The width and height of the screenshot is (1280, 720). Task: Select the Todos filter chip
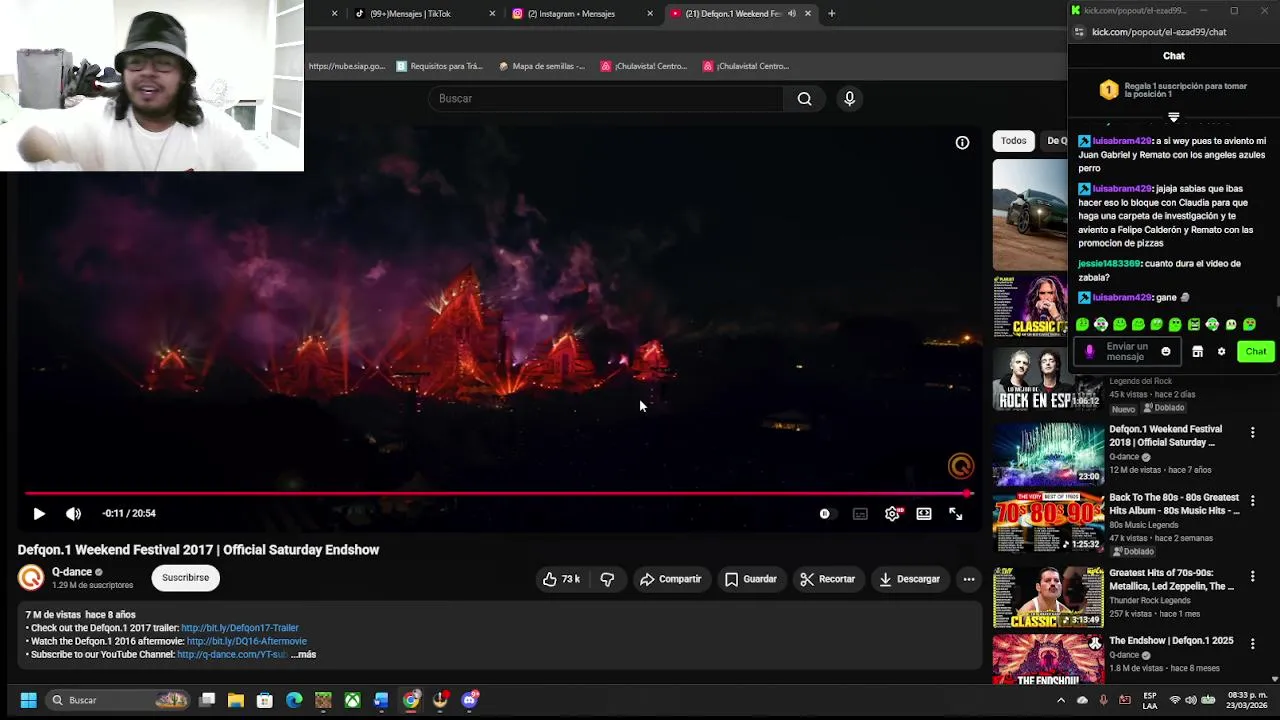pos(1013,141)
